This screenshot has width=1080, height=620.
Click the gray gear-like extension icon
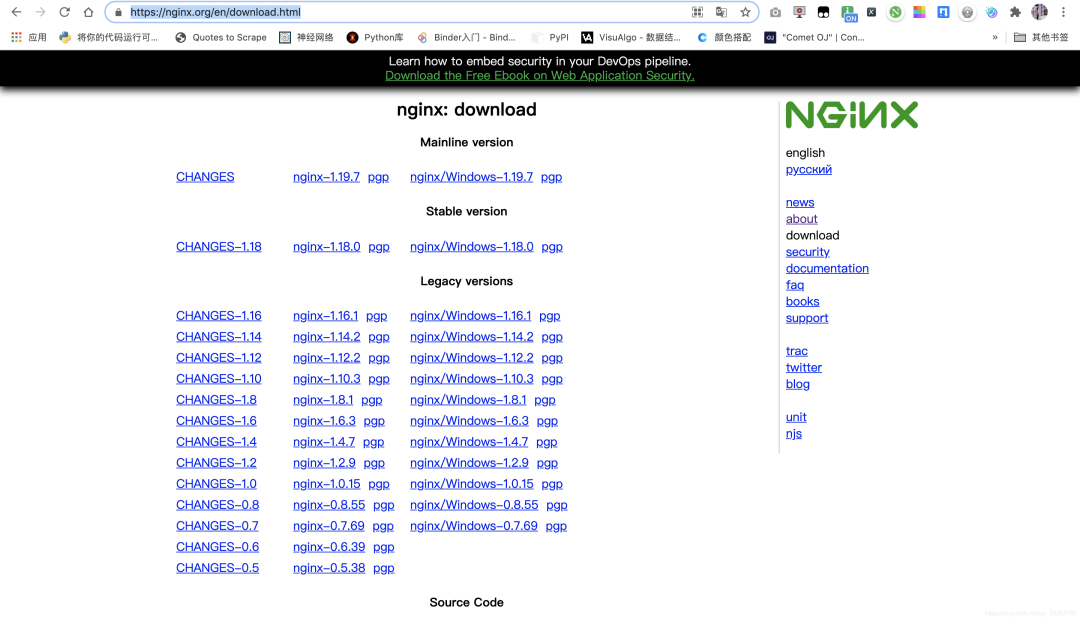pos(968,12)
